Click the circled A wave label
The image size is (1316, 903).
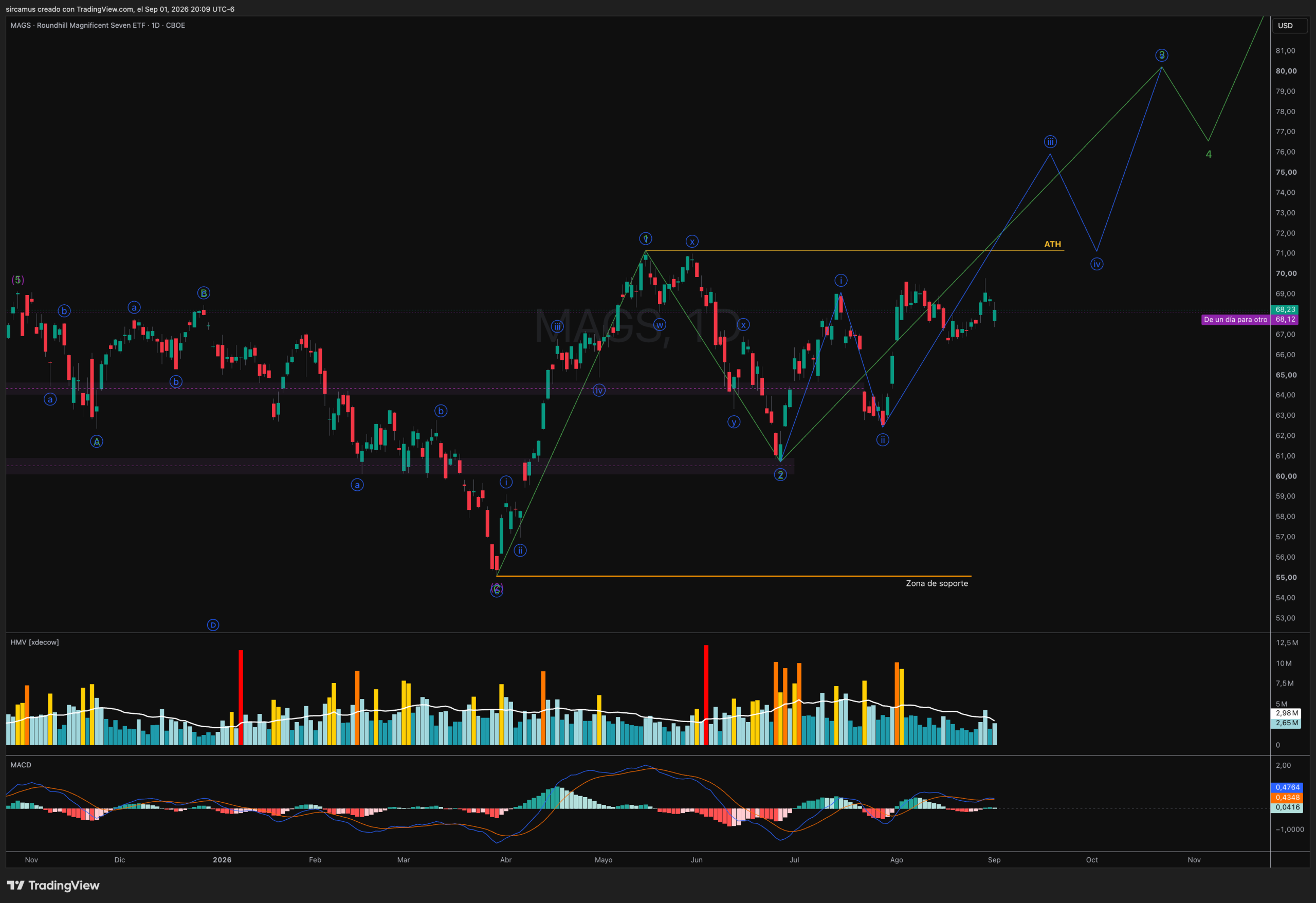coord(97,441)
